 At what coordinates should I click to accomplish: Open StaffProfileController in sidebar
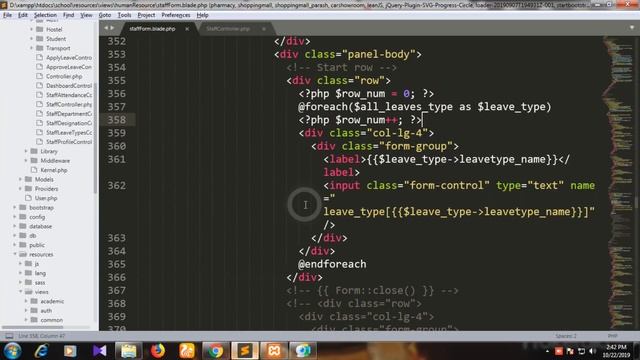pyautogui.click(x=69, y=142)
